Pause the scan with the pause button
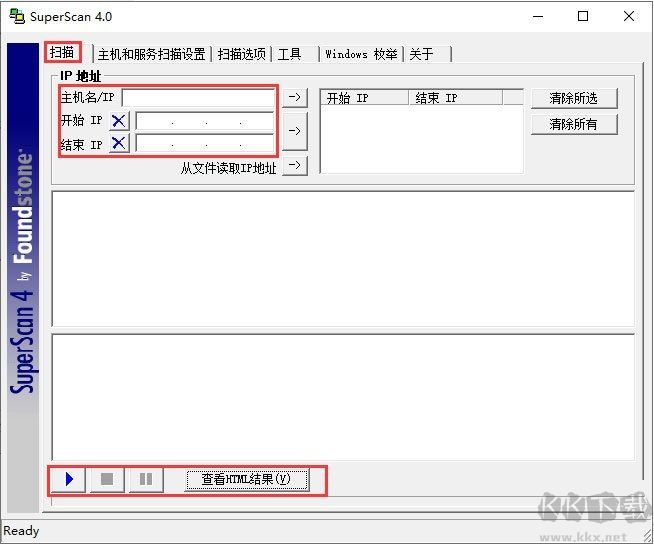Viewport: 654px width, 544px height. [146, 480]
